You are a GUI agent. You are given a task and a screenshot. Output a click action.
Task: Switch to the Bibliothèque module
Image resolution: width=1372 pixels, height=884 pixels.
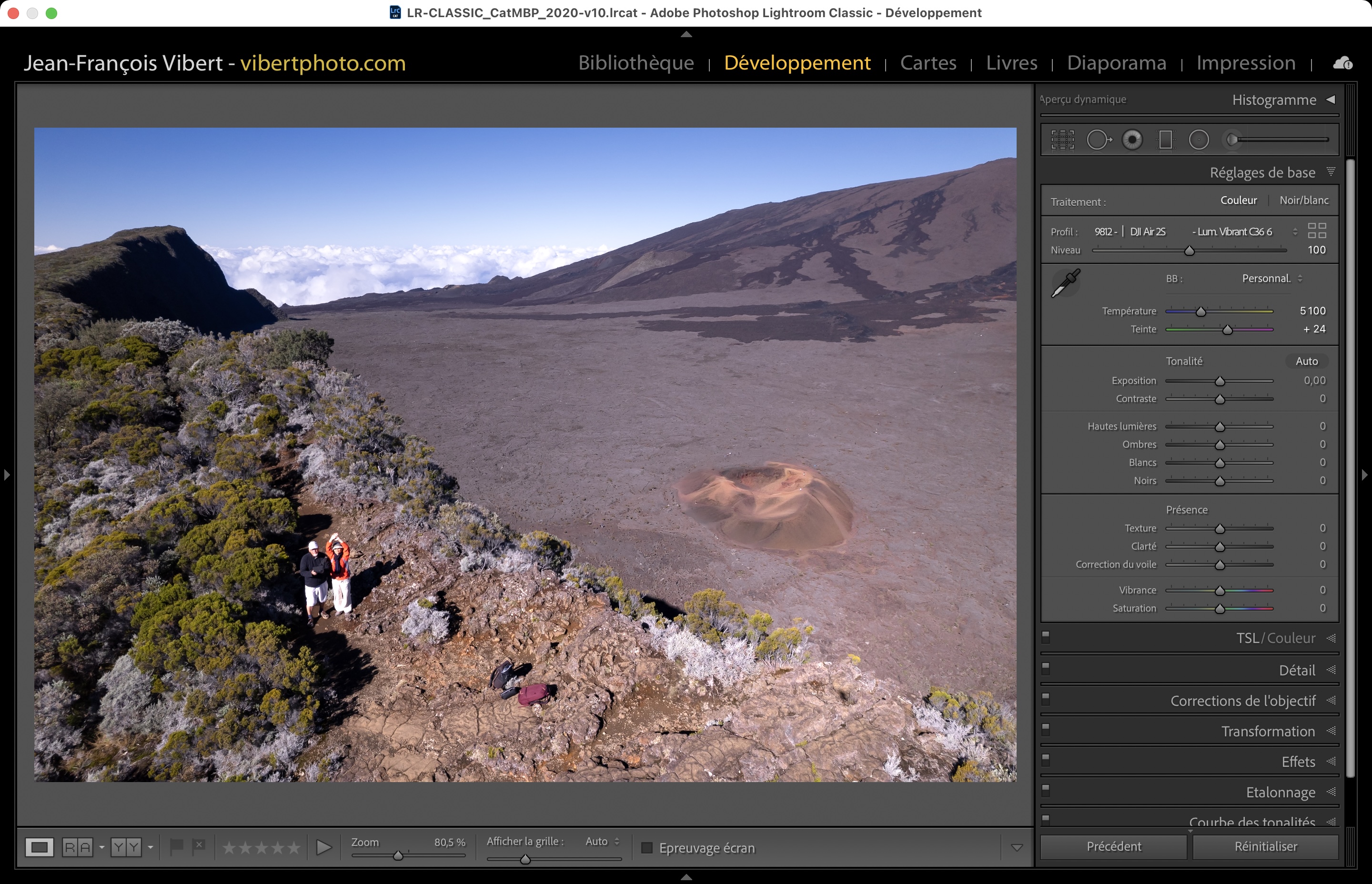636,62
